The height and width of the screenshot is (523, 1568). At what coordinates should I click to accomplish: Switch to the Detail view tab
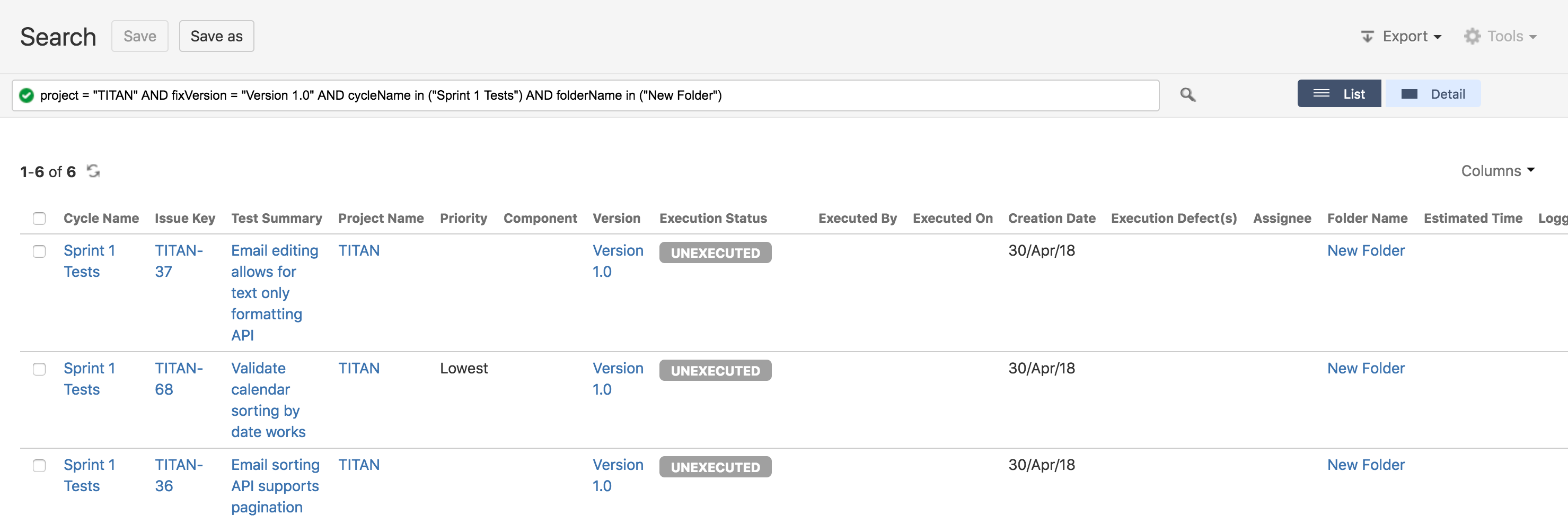(x=1433, y=93)
